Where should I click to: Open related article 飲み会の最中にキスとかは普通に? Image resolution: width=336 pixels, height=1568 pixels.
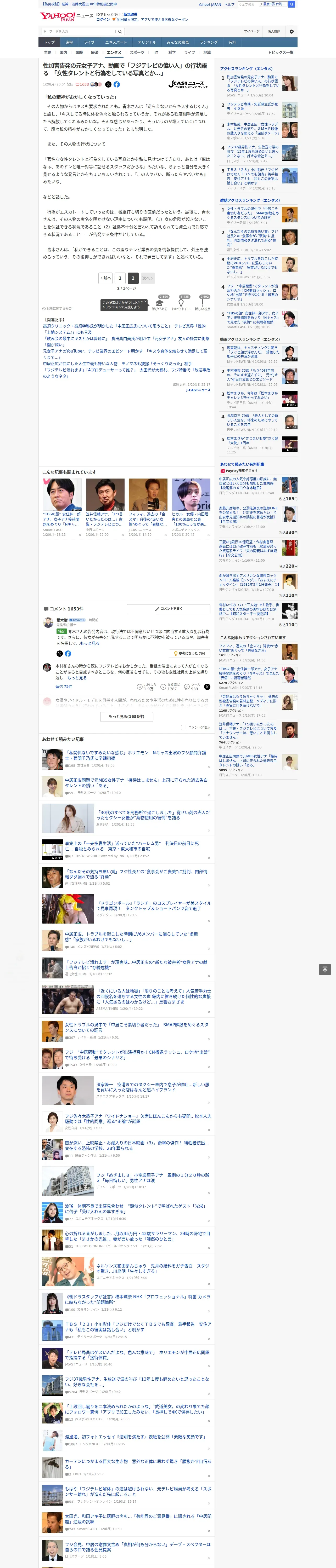[126, 342]
